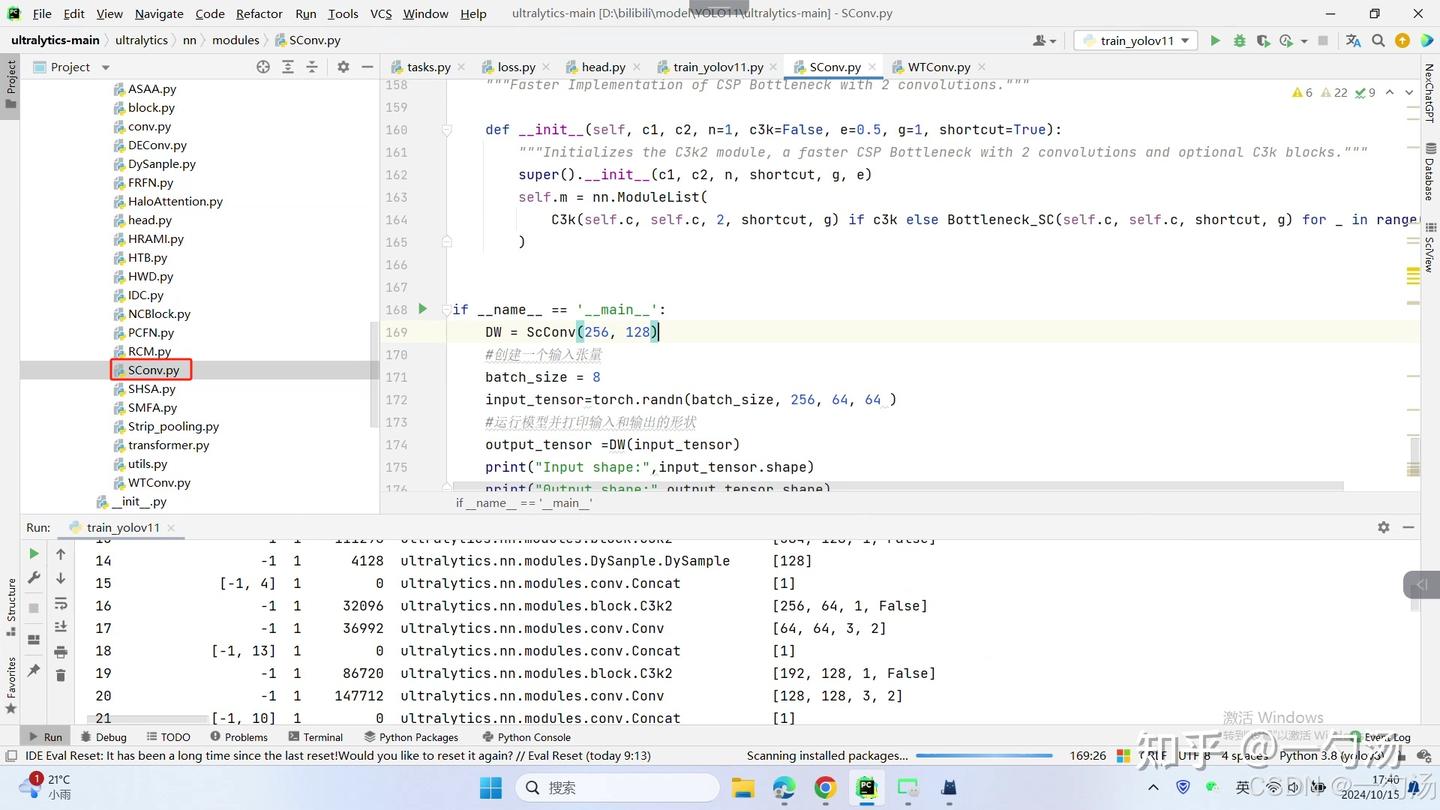Viewport: 1440px width, 810px height.
Task: Open HaloAttention.py in the project tree
Action: click(x=175, y=201)
